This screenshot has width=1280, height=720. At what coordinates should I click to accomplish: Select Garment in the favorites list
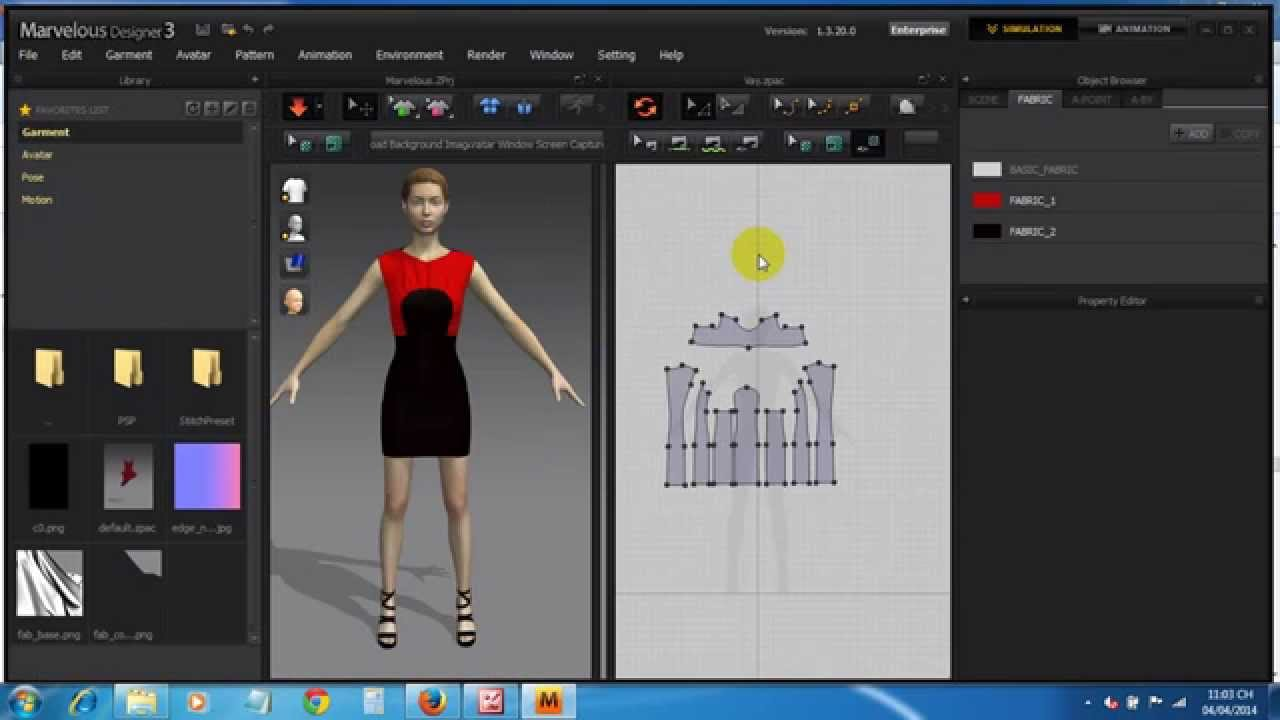tap(130, 132)
